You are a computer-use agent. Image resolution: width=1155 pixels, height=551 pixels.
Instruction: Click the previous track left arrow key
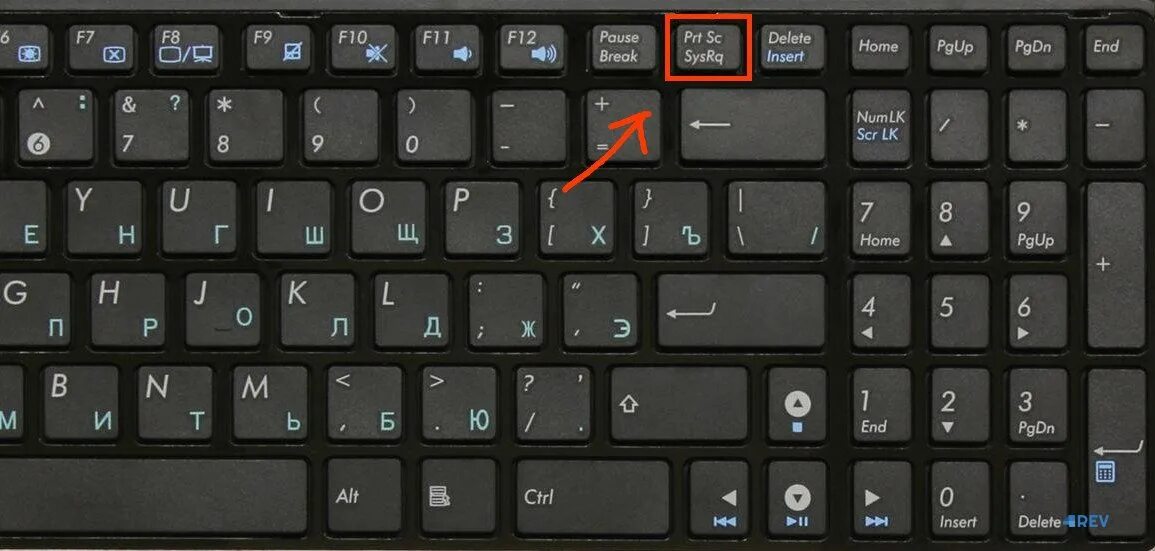click(x=720, y=497)
